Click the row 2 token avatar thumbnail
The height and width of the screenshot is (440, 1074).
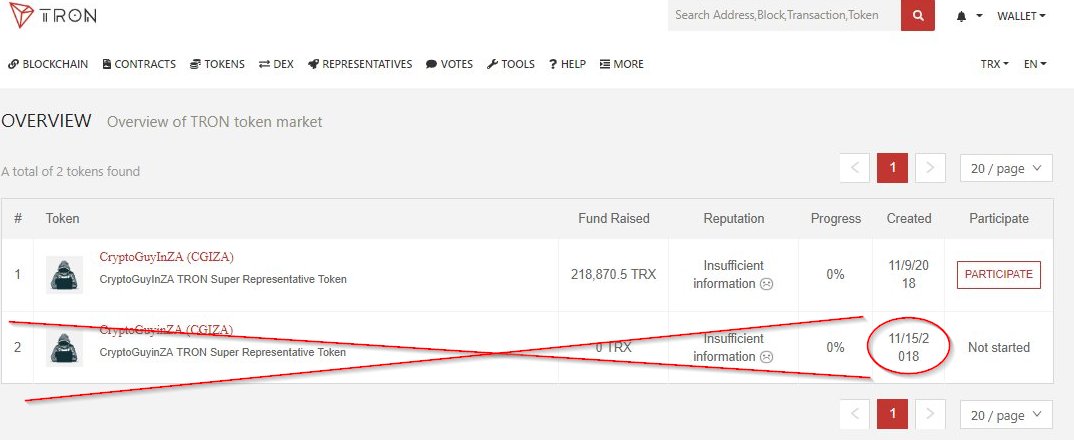[x=64, y=347]
